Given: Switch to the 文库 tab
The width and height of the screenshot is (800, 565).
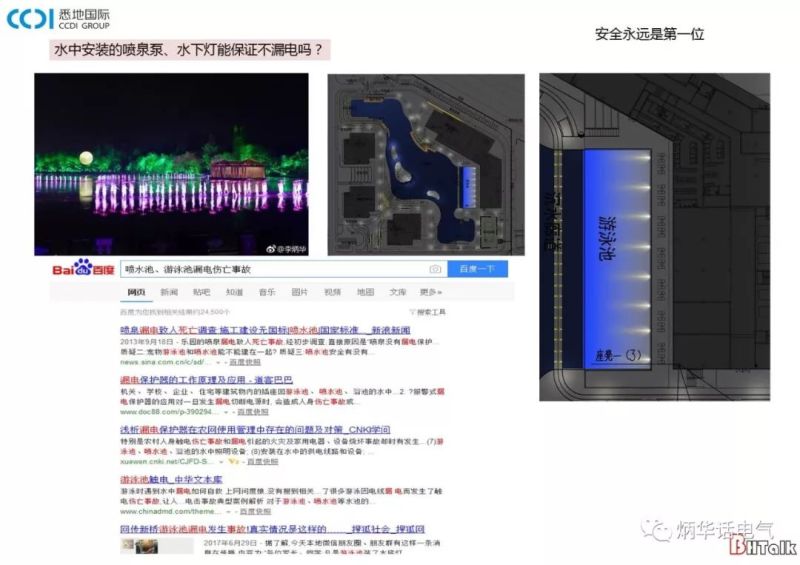Looking at the screenshot, I should 398,292.
